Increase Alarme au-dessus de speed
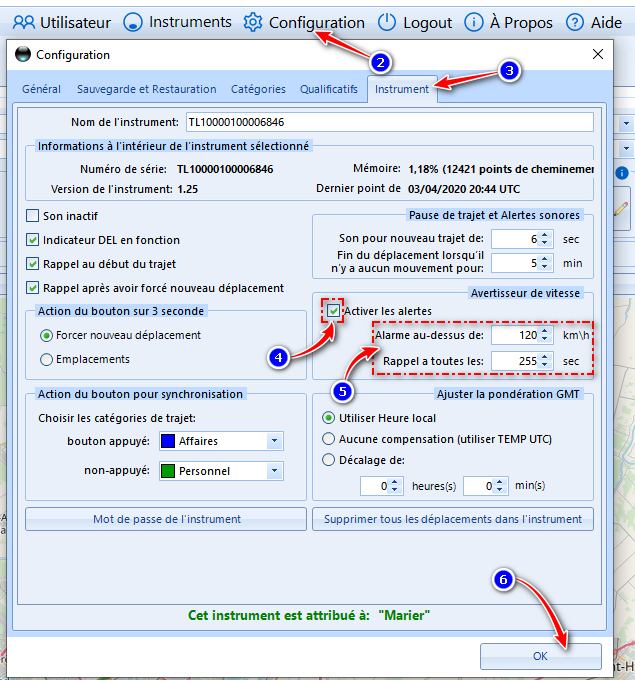Viewport: 635px width, 680px height. click(545, 331)
